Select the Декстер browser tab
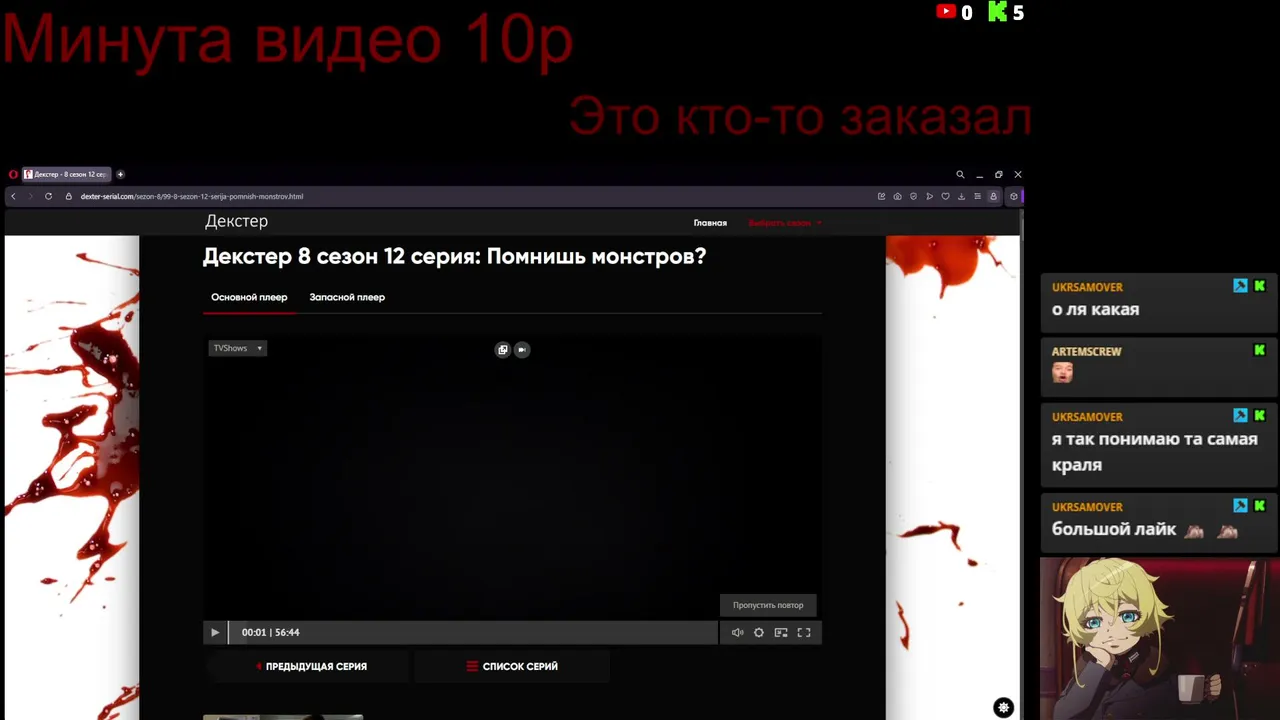Screen dimensions: 1280x720 pyautogui.click(x=66, y=174)
